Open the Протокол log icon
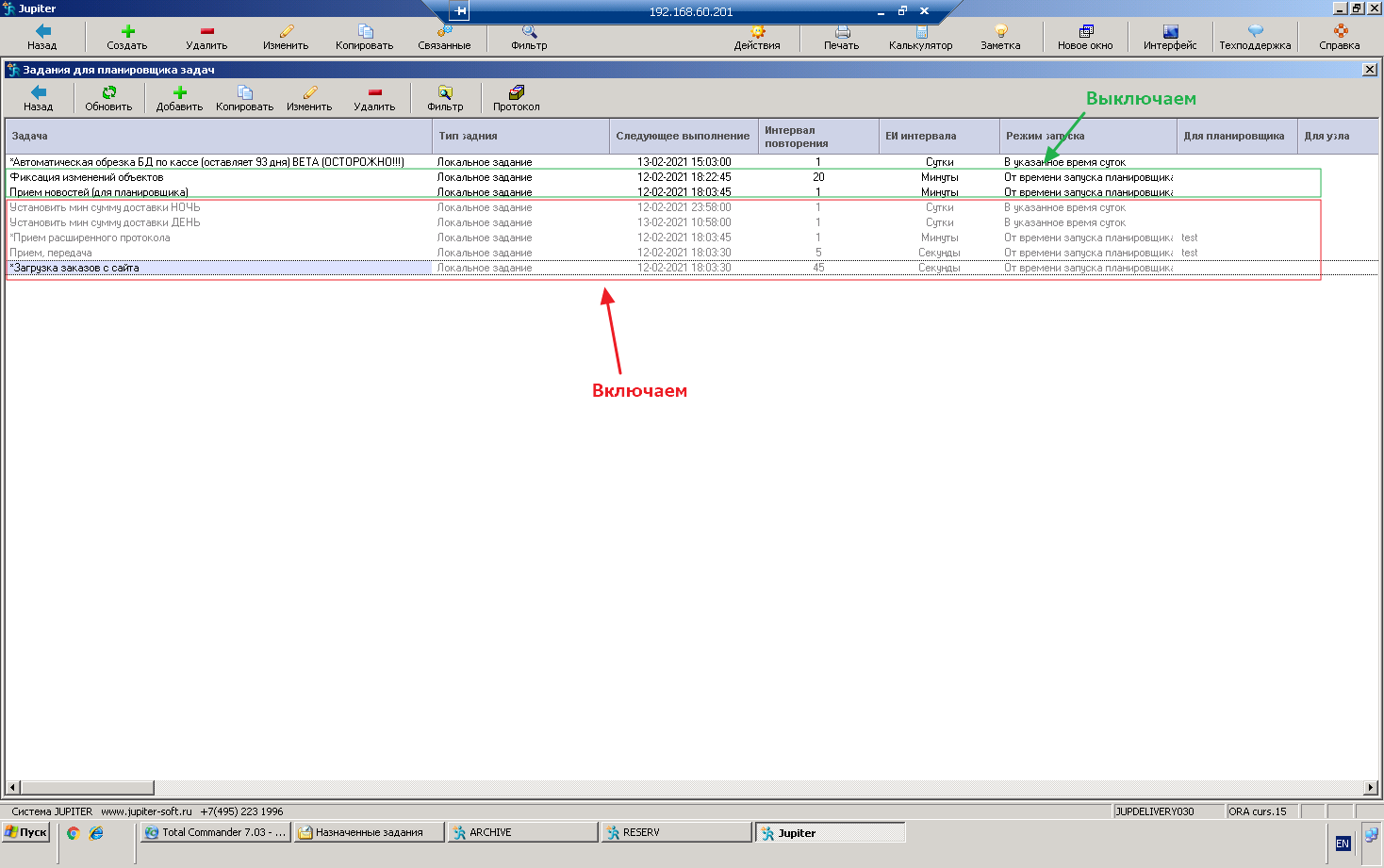The height and width of the screenshot is (868, 1384). coord(517,92)
